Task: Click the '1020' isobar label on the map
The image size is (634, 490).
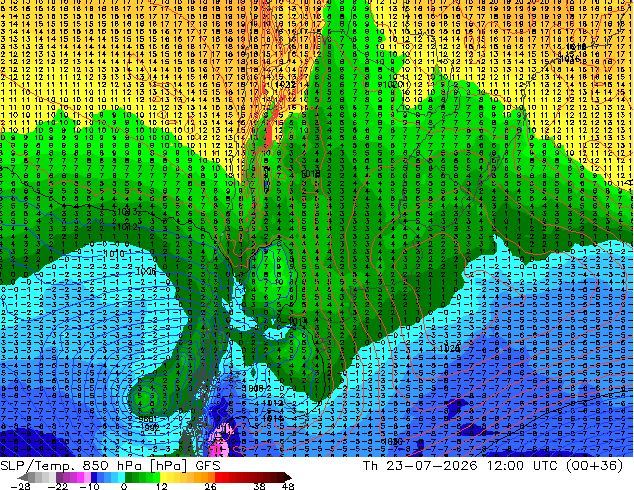Action: click(391, 84)
